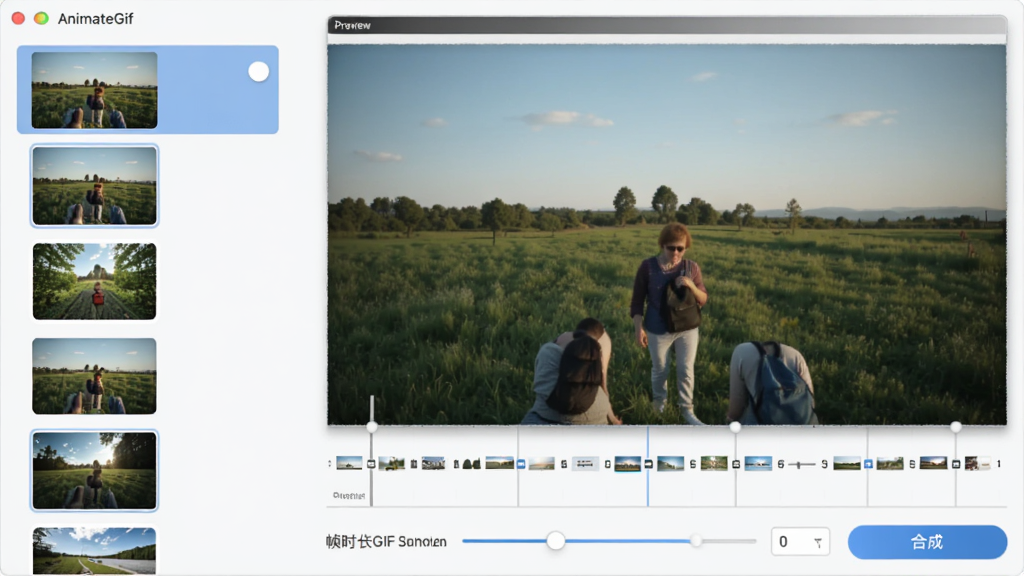This screenshot has width=1024, height=576.
Task: Select the first frame in the timeline strip
Action: pos(349,464)
